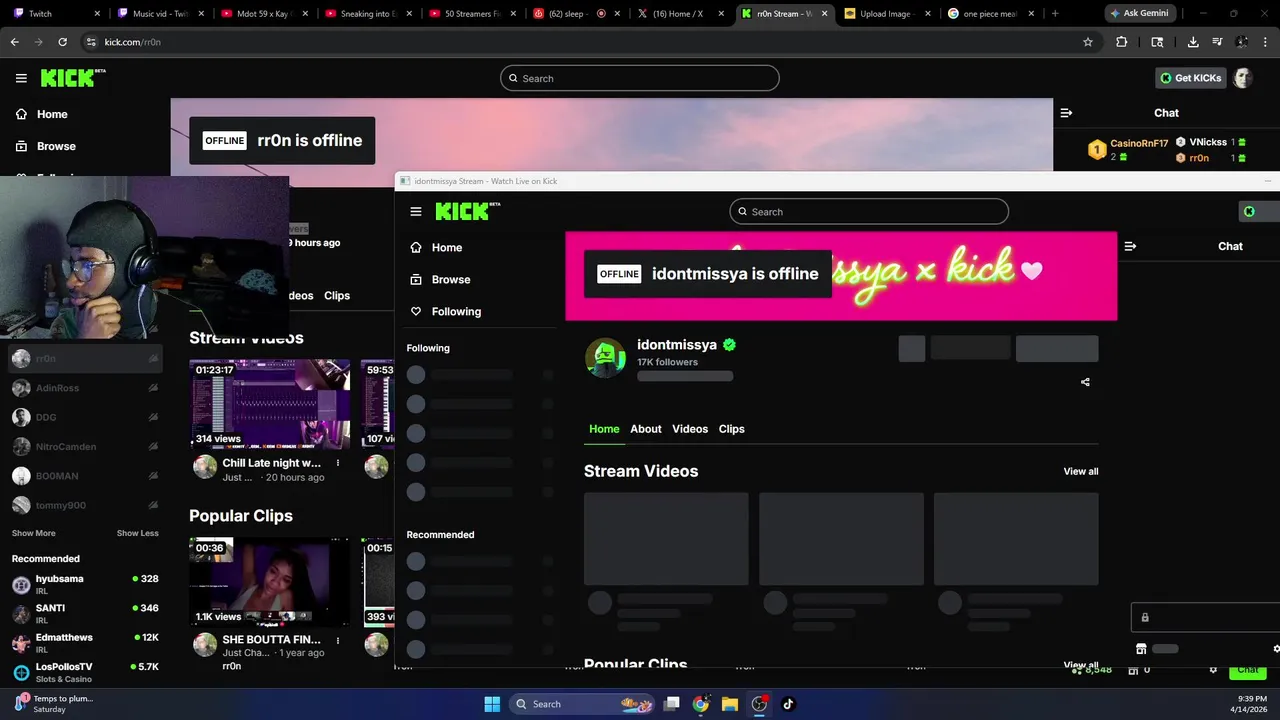
Task: Open browser extensions puzzle icon
Action: [1121, 42]
